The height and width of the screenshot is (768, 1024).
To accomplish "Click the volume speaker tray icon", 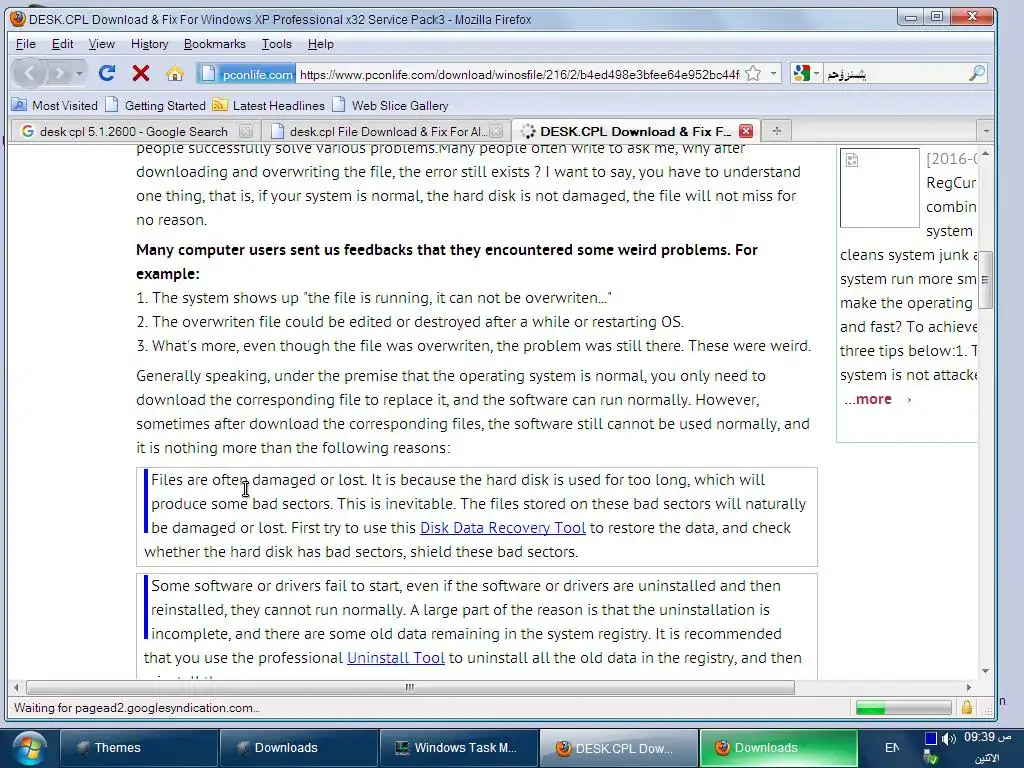I will coord(948,739).
